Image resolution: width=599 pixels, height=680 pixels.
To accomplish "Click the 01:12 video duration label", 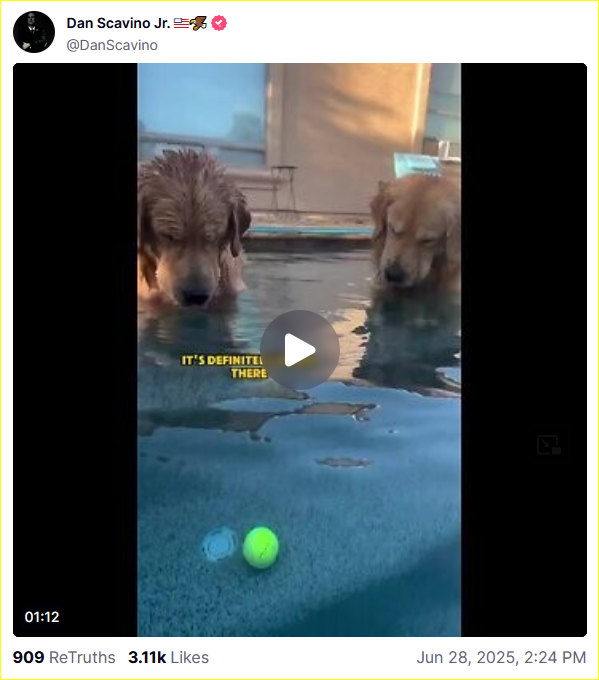I will 42,617.
